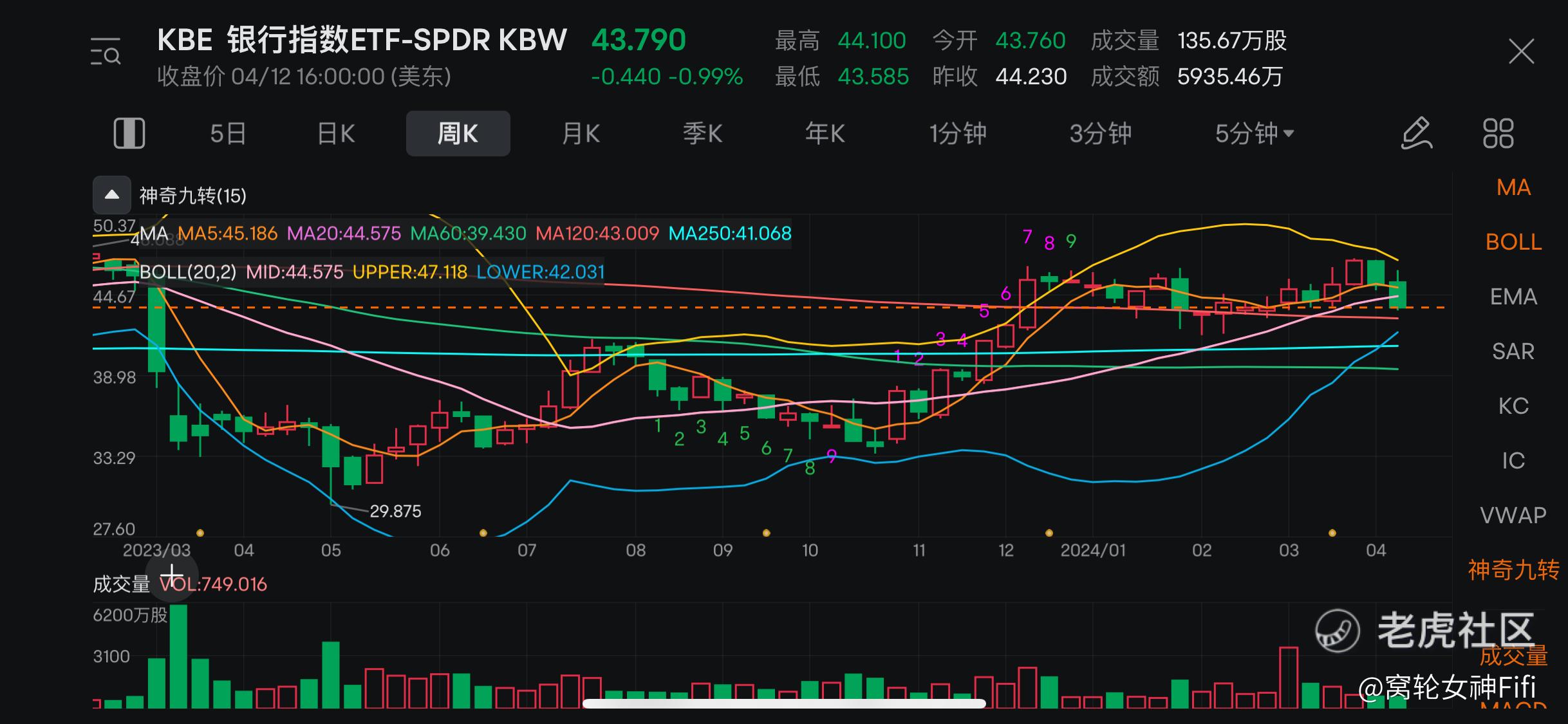
Task: Click the -0.440 -0.99% change value
Action: click(667, 77)
